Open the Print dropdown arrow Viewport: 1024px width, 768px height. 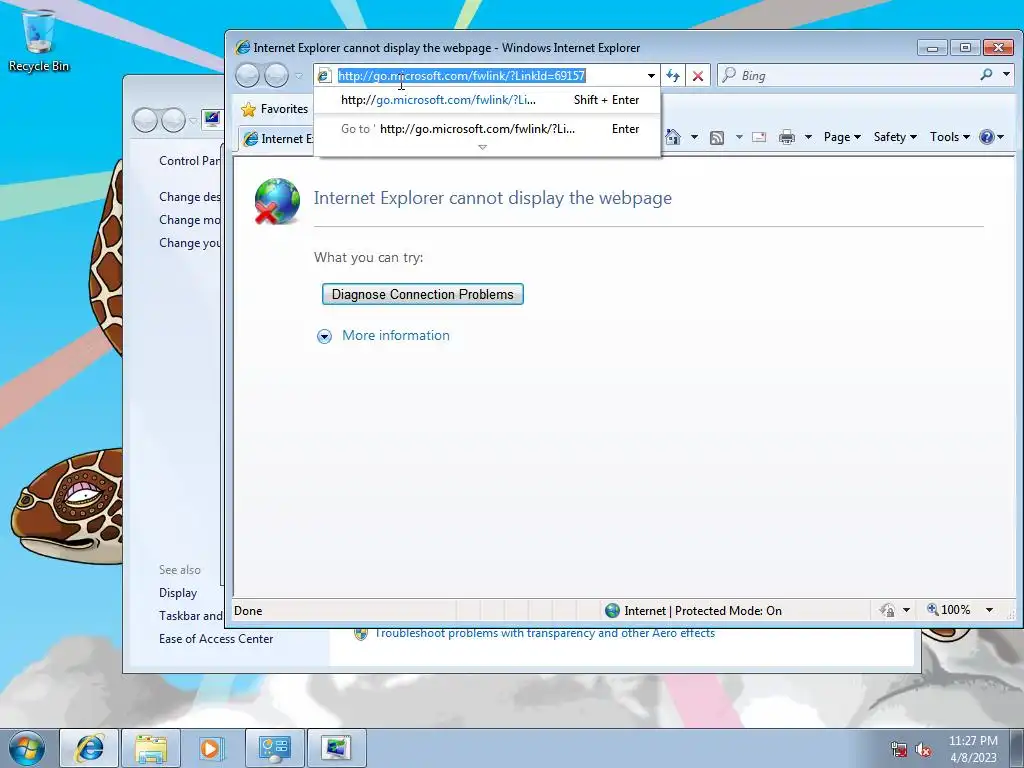[808, 137]
